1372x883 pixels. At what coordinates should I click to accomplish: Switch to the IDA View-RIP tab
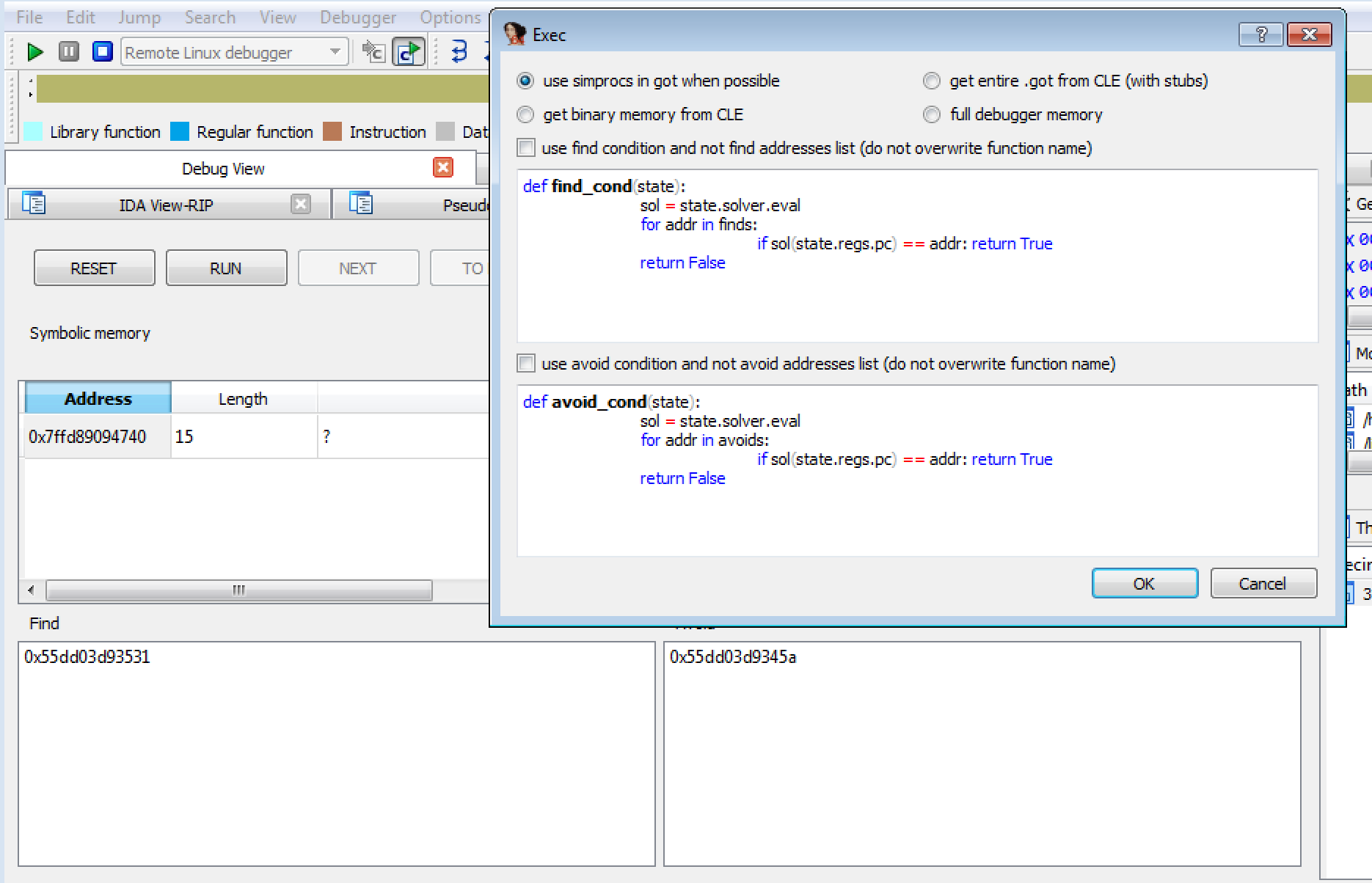(x=166, y=205)
